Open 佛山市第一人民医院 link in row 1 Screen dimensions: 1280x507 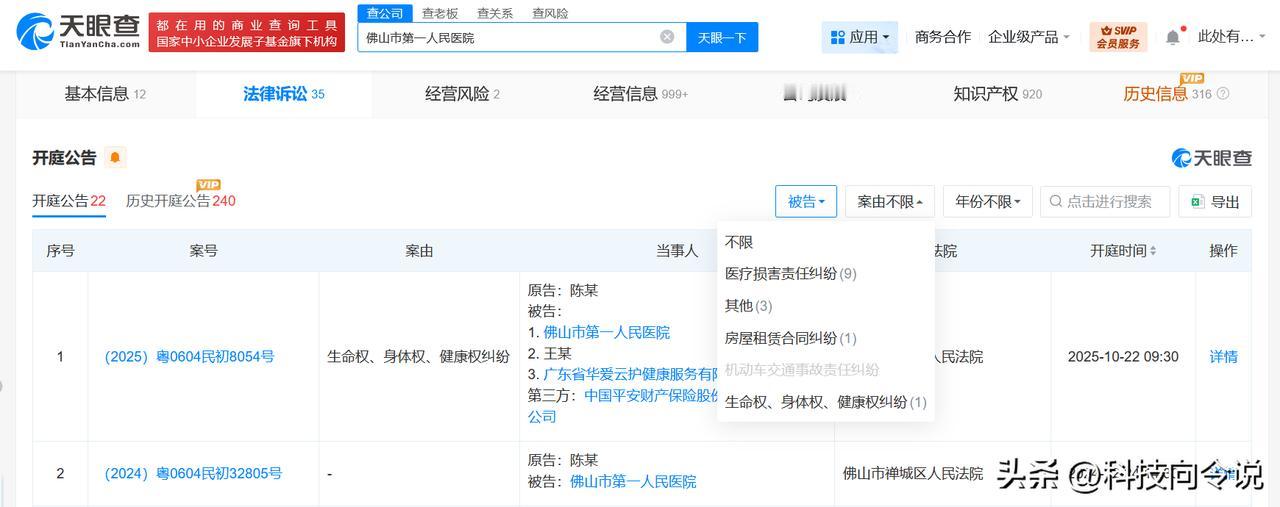606,332
